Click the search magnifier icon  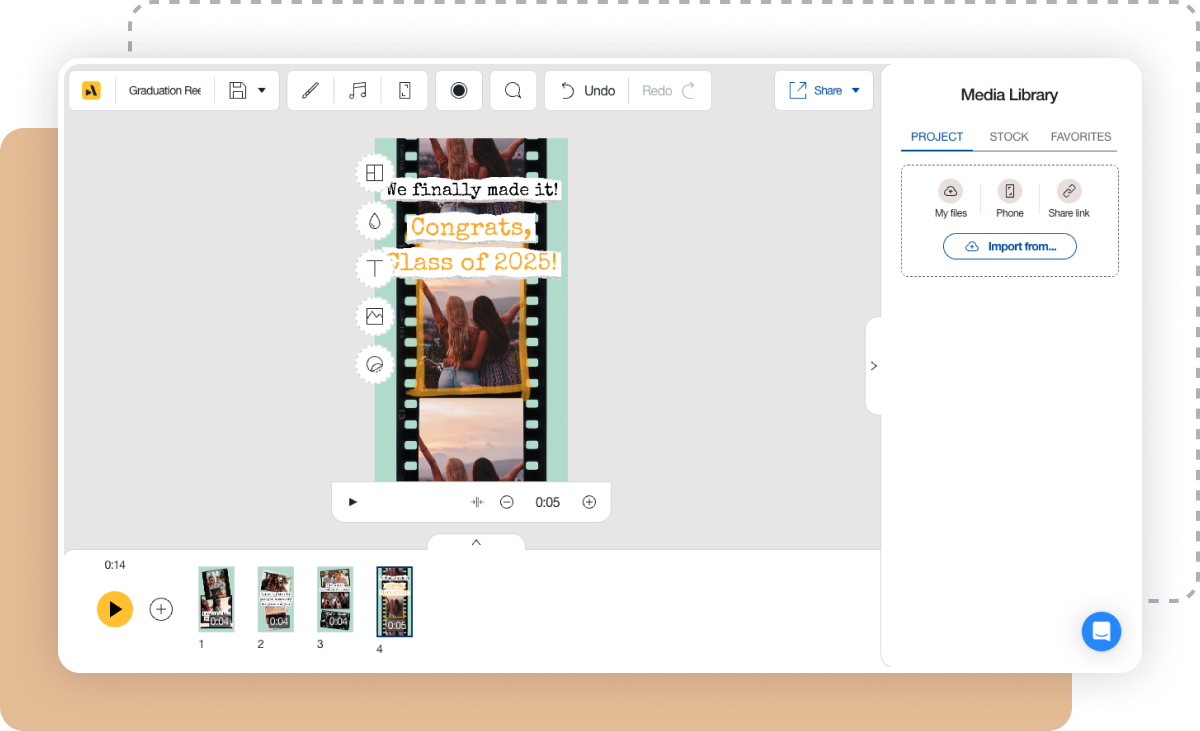click(513, 90)
